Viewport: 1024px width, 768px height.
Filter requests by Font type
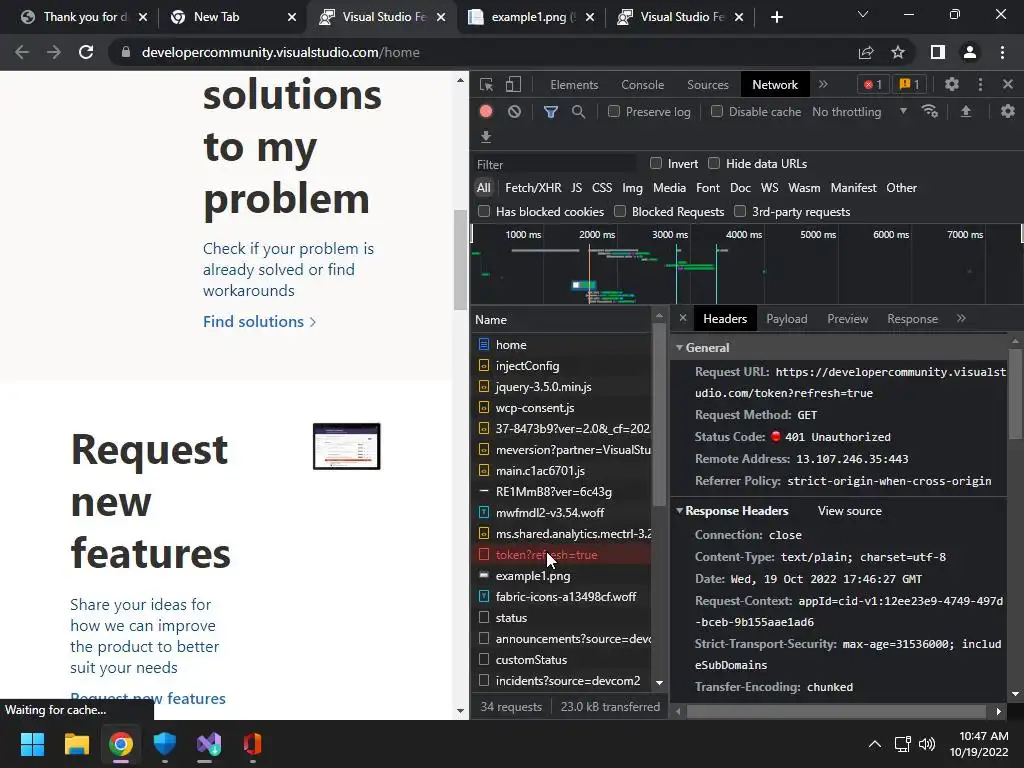(x=708, y=187)
